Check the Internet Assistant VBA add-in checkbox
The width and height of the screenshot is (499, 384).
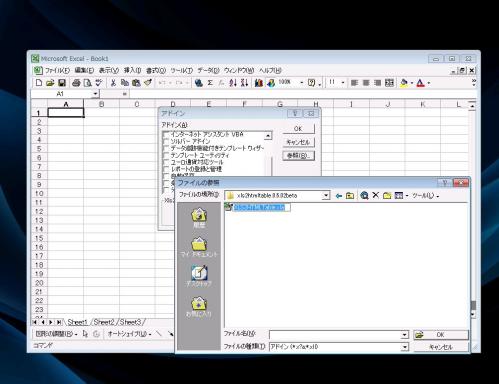[x=166, y=134]
